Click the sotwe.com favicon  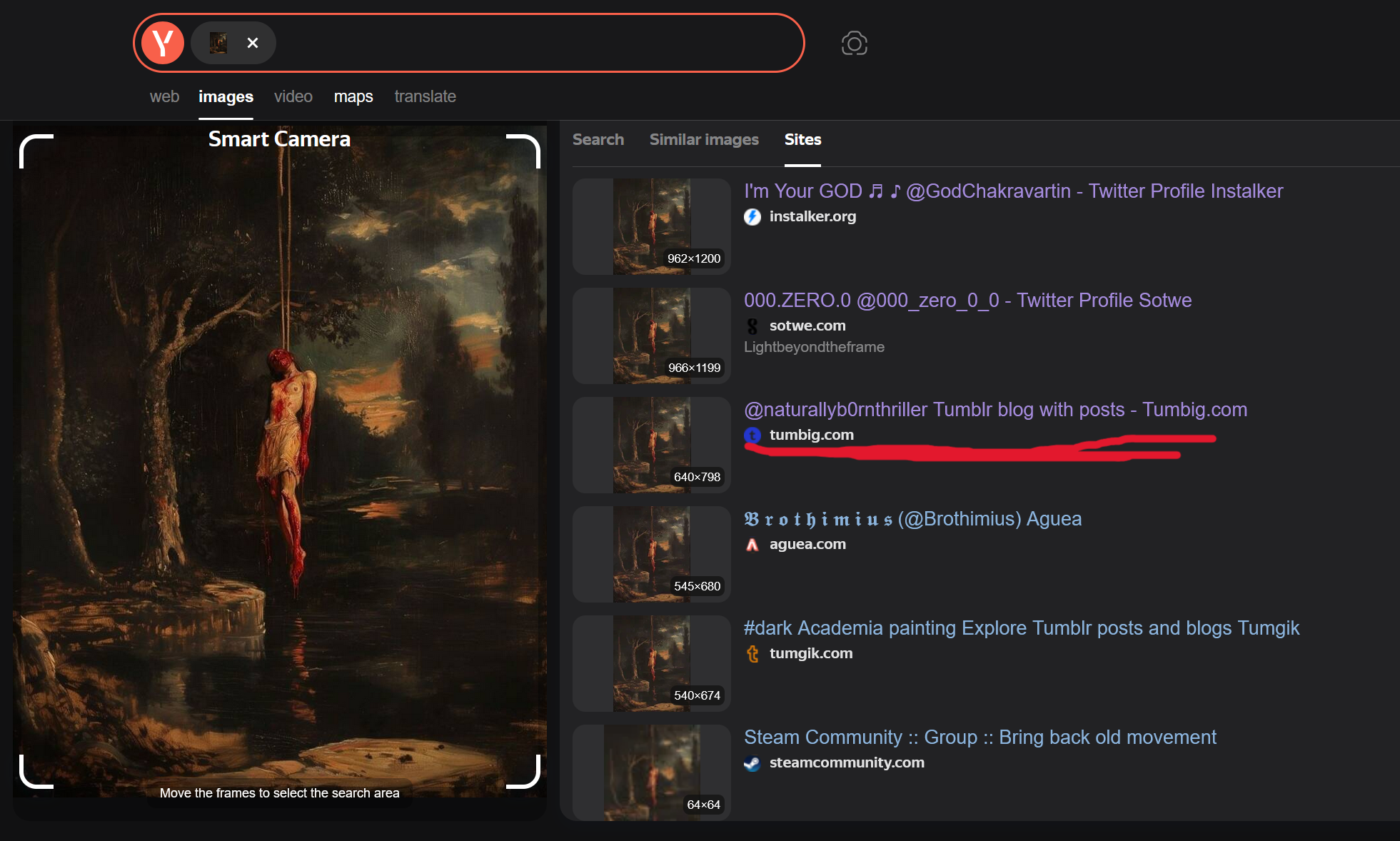click(752, 326)
